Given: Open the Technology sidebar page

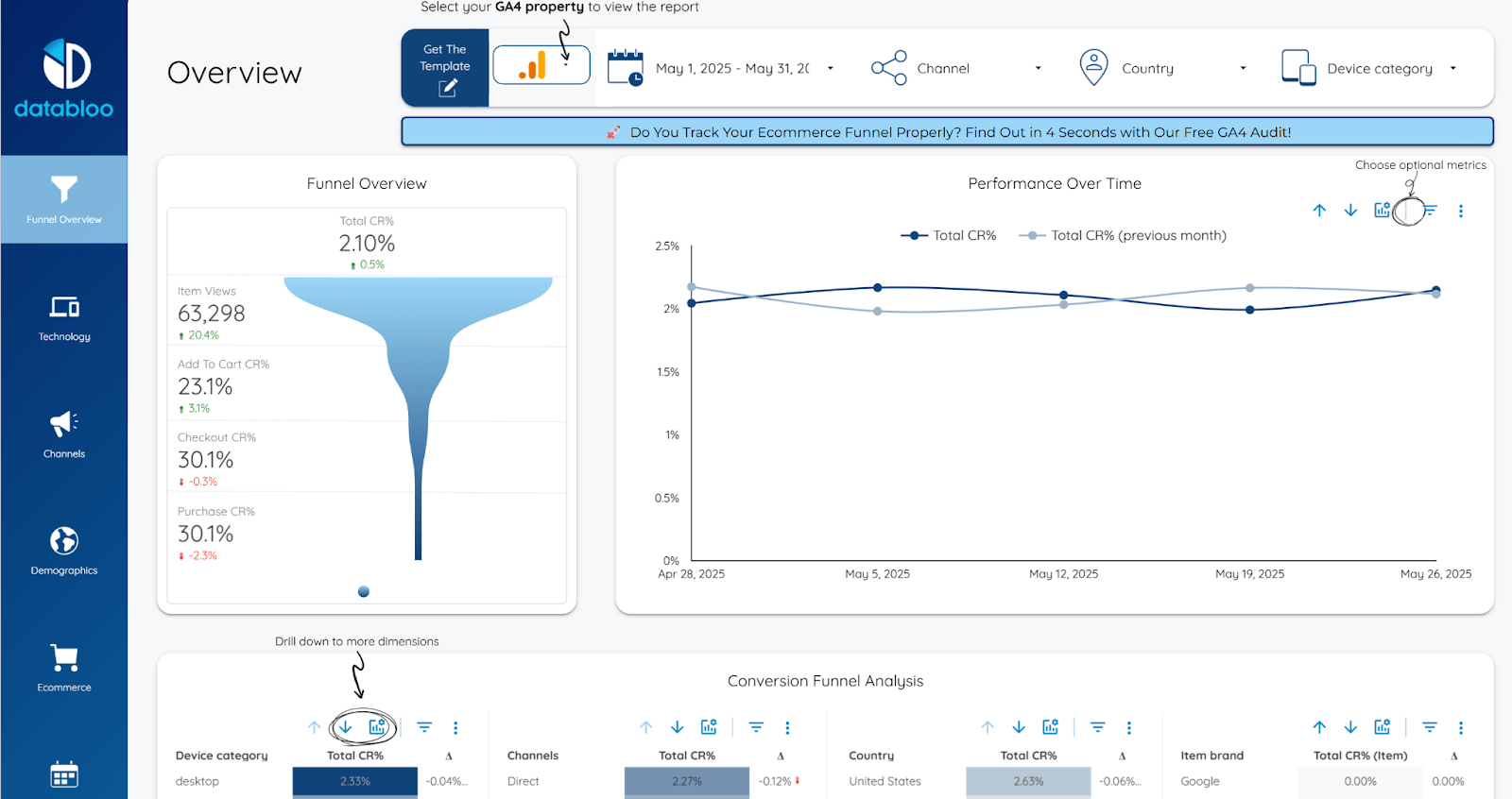Looking at the screenshot, I should (x=64, y=317).
